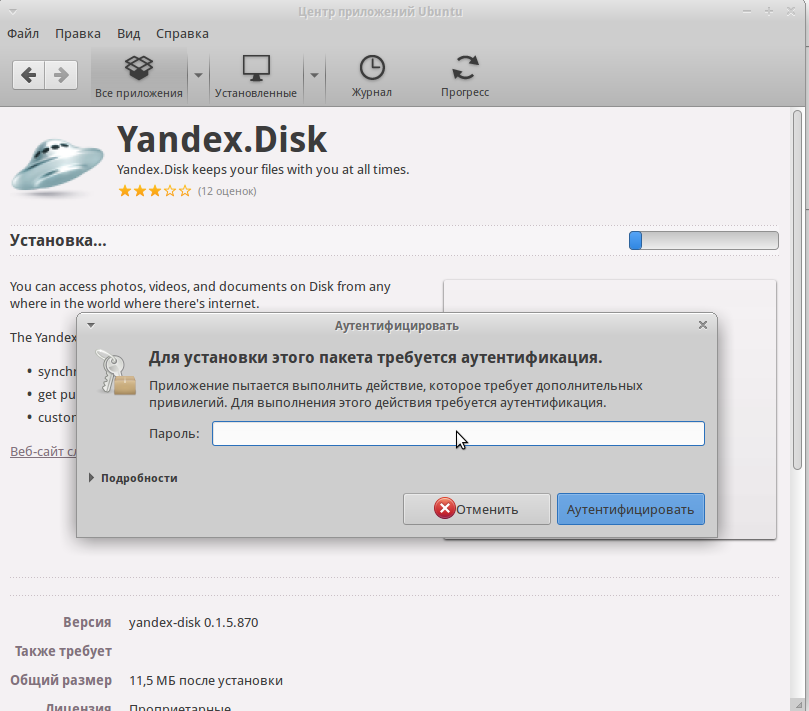
Task: Click the forward navigation arrow
Action: 61,75
